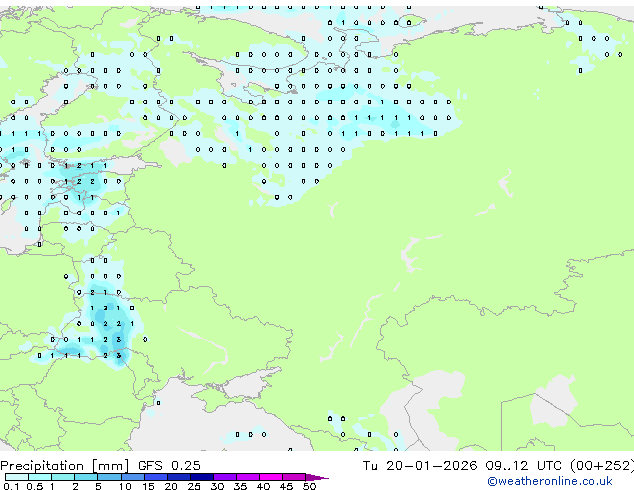This screenshot has height=490, width=634.
Task: Select the 5–10 mm legend color swatch
Action: pos(109,477)
